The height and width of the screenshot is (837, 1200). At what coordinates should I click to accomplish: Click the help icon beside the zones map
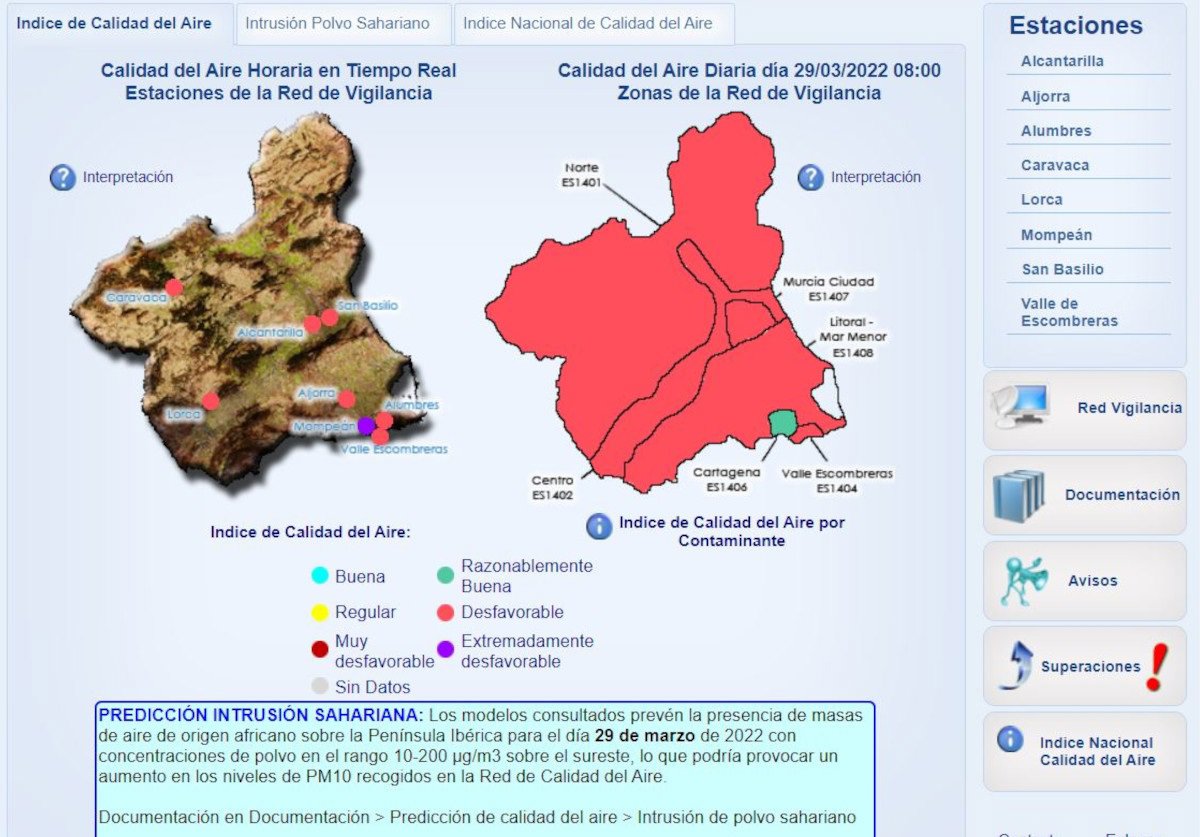click(x=810, y=178)
